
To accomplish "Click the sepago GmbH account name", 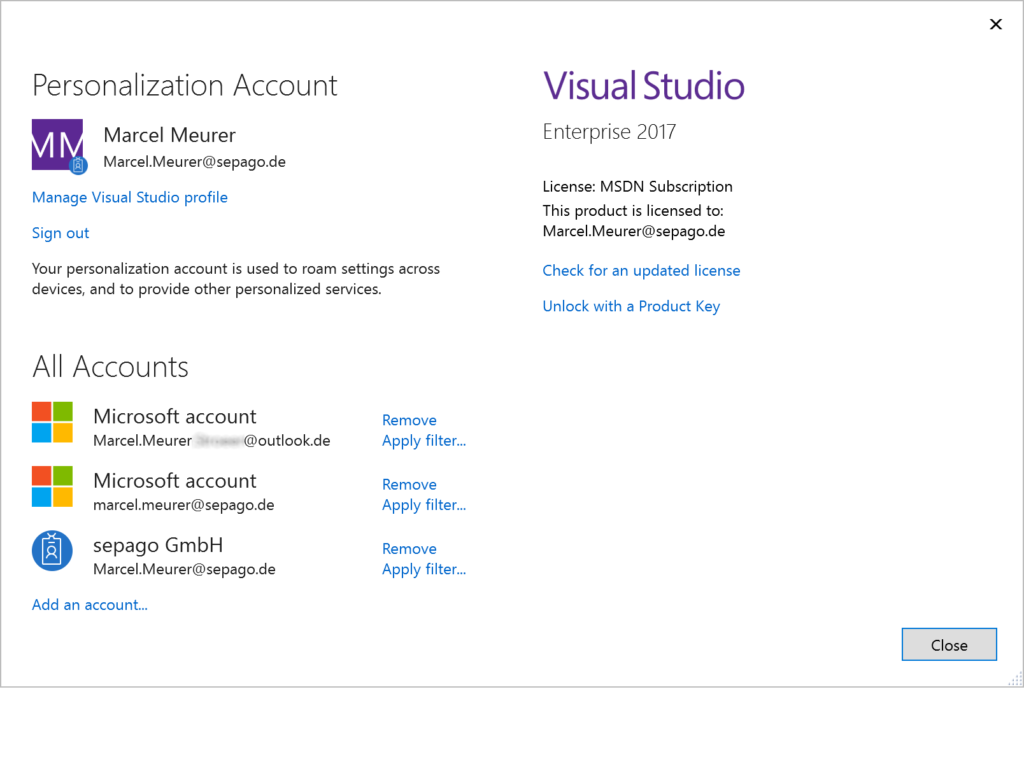I will [158, 545].
